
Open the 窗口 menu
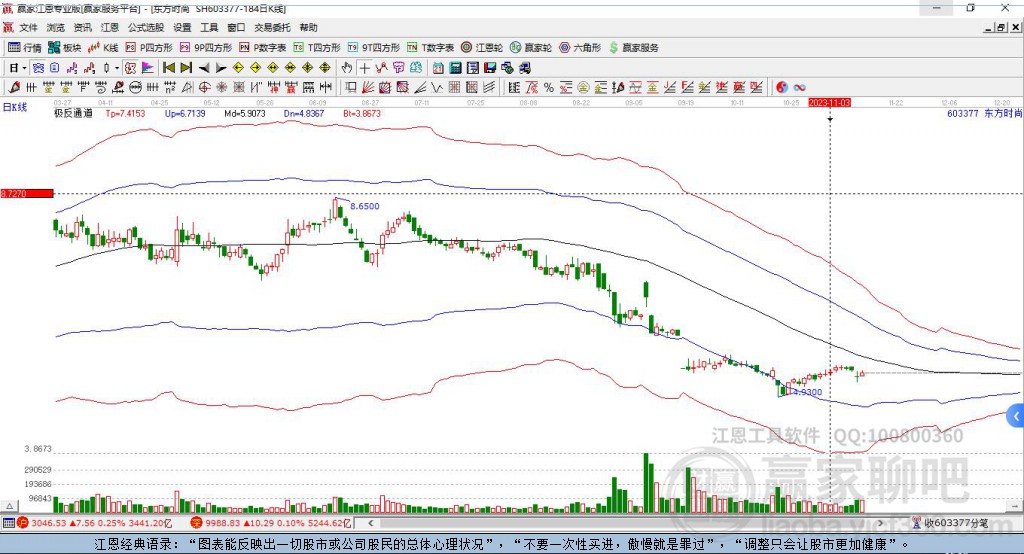click(236, 27)
